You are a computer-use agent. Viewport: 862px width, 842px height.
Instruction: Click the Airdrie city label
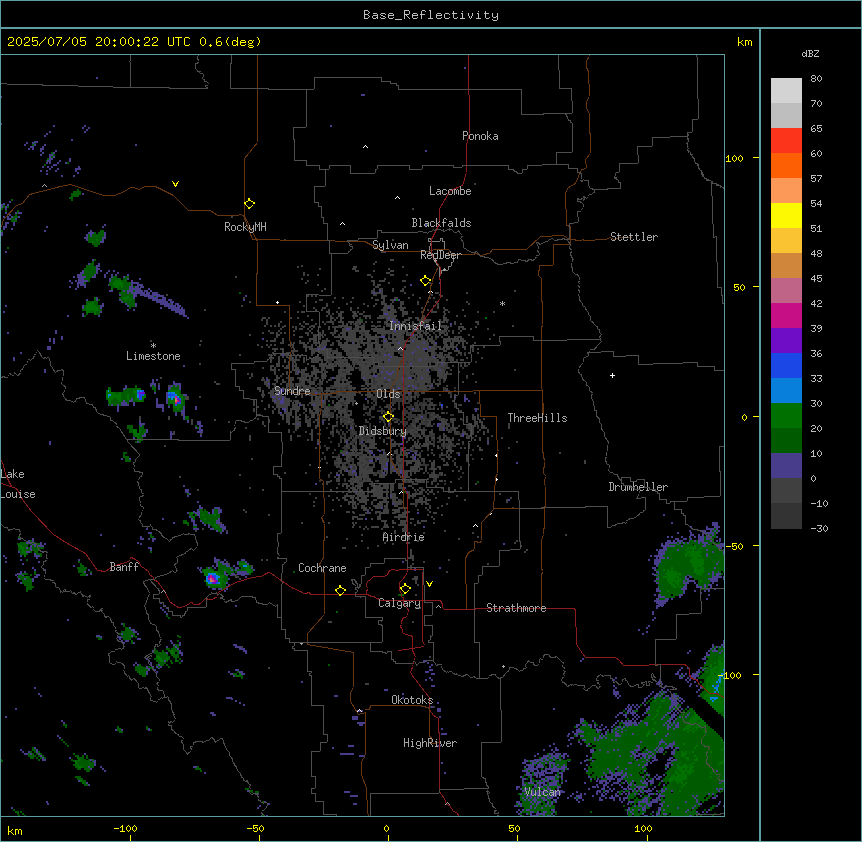404,537
